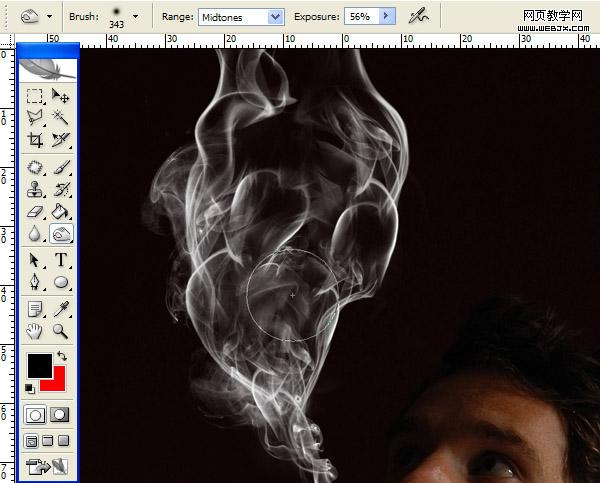This screenshot has width=600, height=483.
Task: Select the Hand tool
Action: (34, 331)
